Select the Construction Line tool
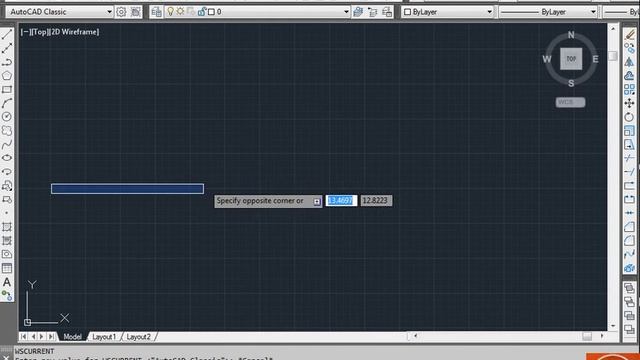640x360 pixels. tap(7, 49)
